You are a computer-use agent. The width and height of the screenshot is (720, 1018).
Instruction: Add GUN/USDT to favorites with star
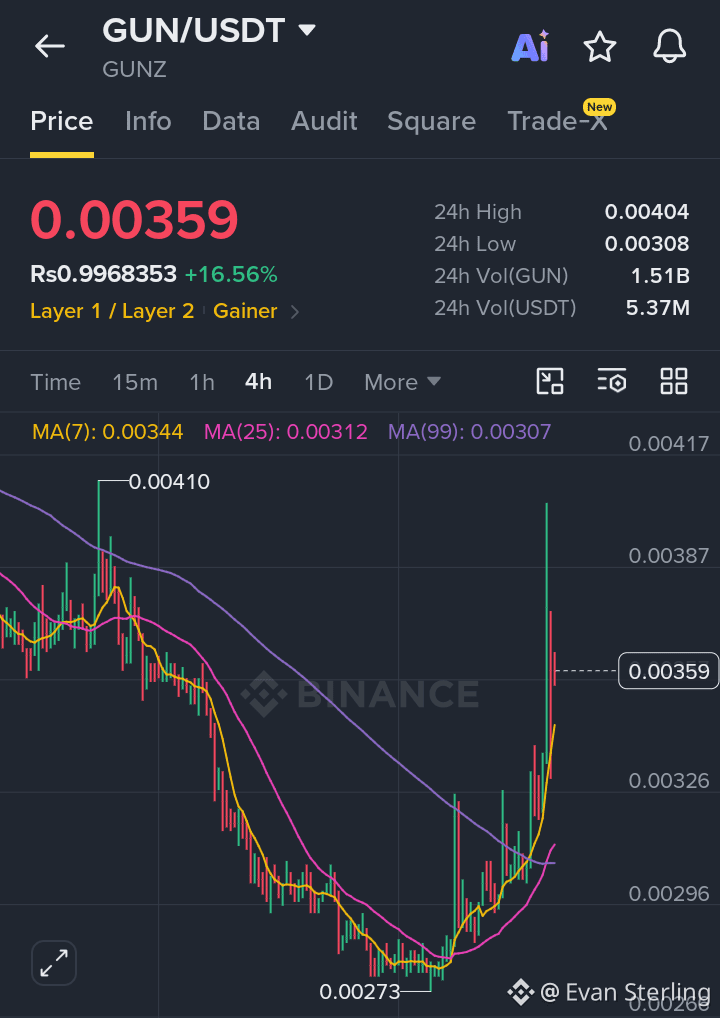point(599,47)
